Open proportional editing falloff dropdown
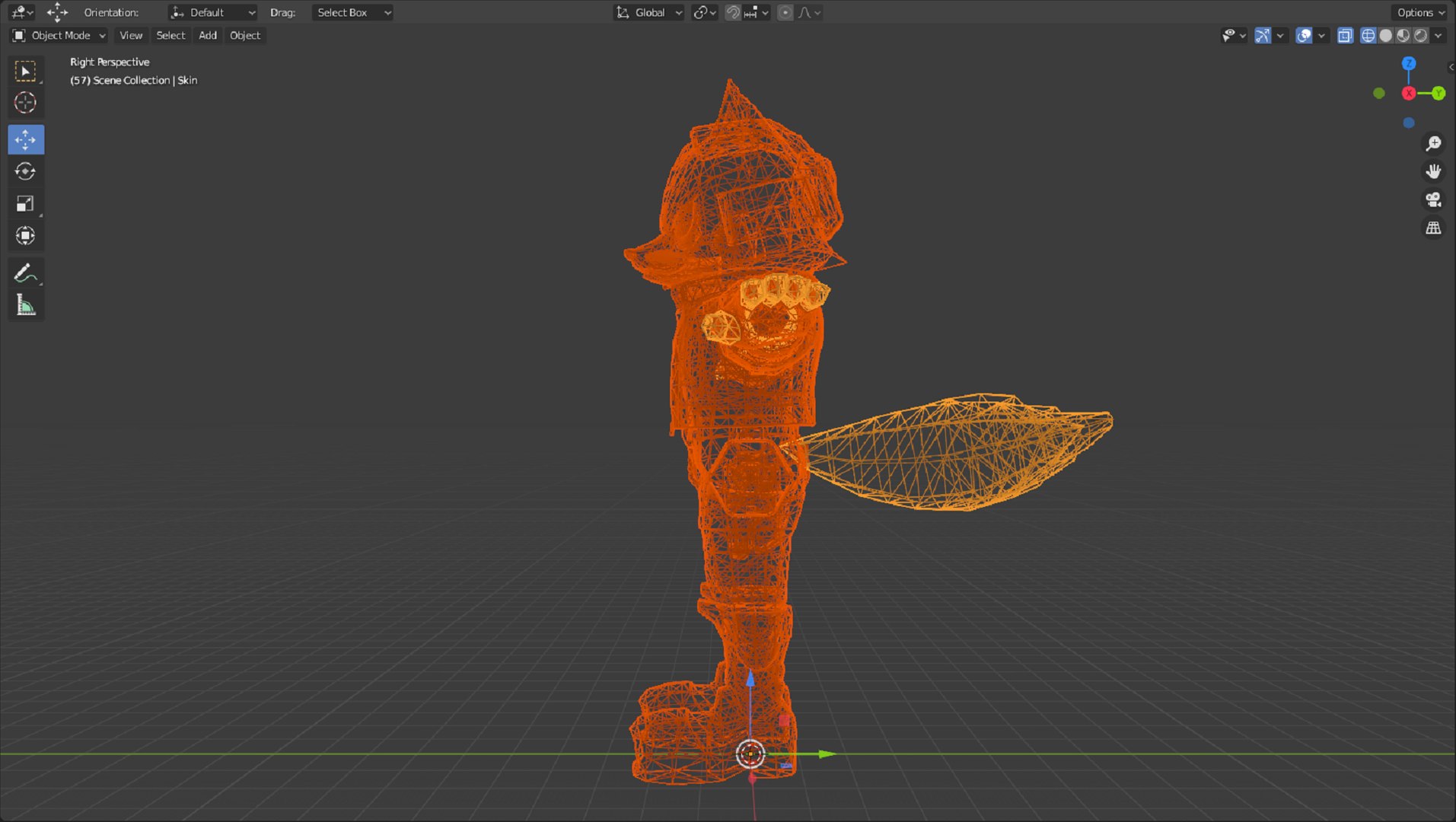Viewport: 1456px width, 822px height. pos(809,12)
